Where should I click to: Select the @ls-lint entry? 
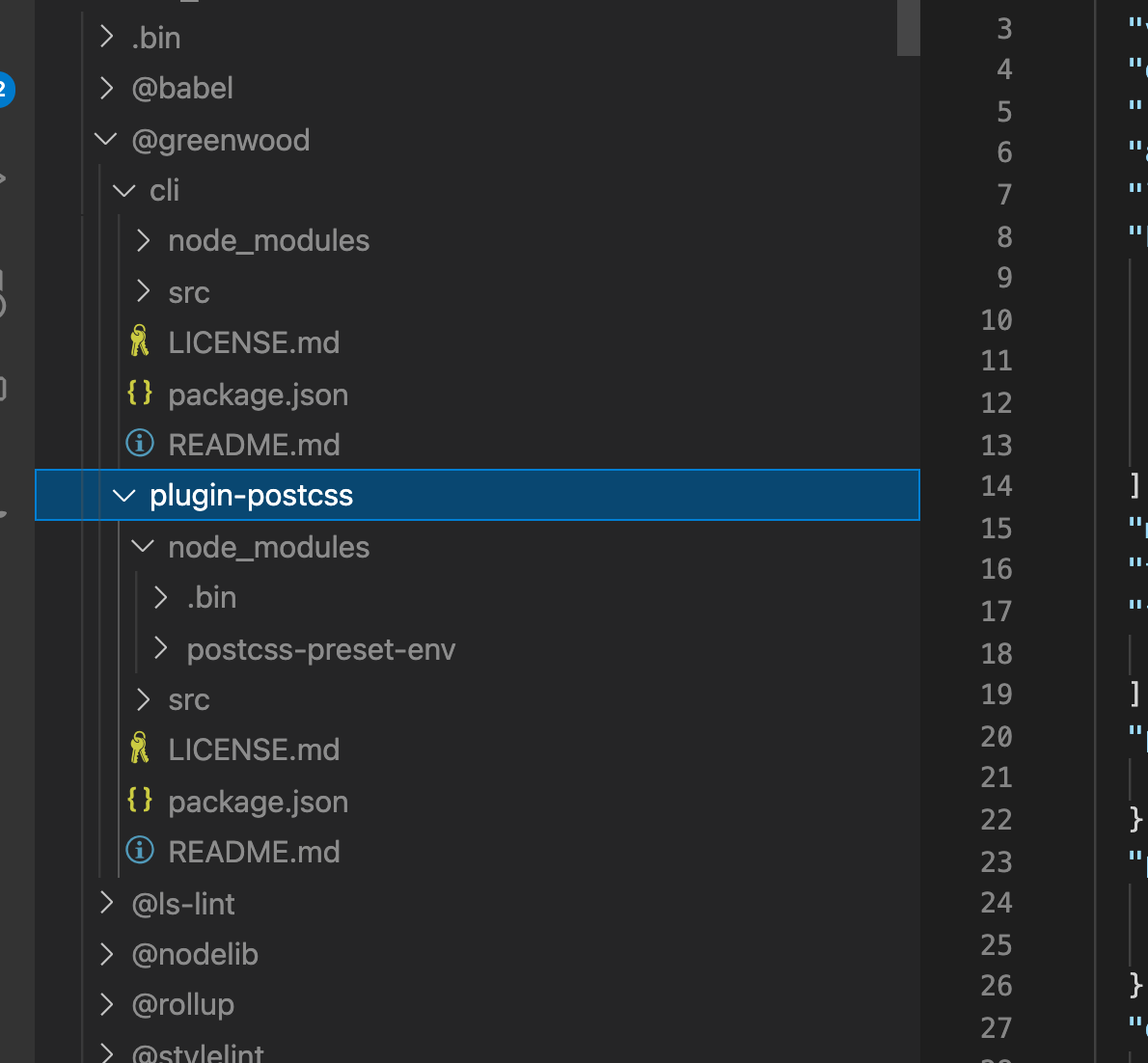(x=183, y=904)
